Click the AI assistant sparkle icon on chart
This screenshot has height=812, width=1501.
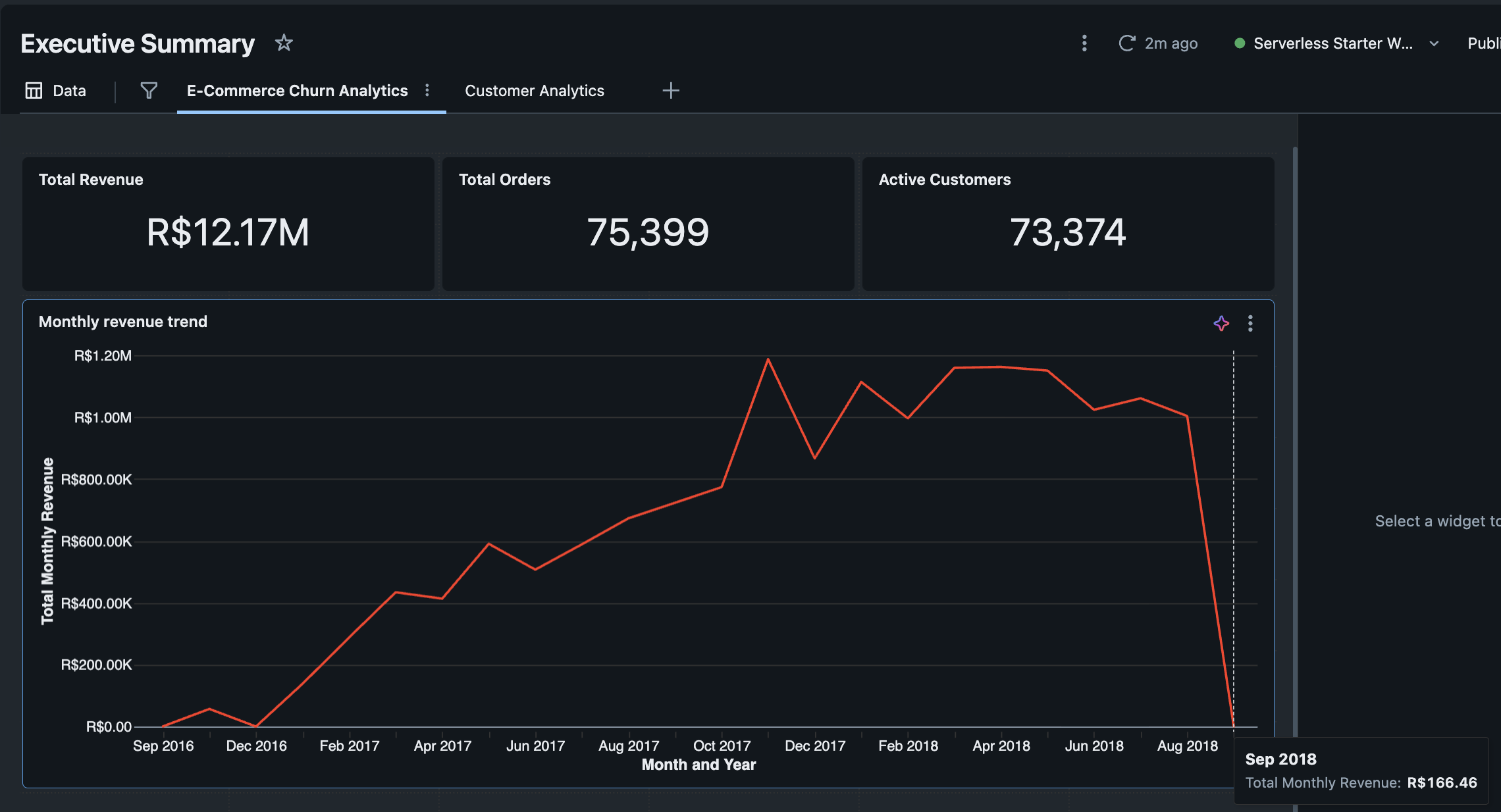(1221, 323)
